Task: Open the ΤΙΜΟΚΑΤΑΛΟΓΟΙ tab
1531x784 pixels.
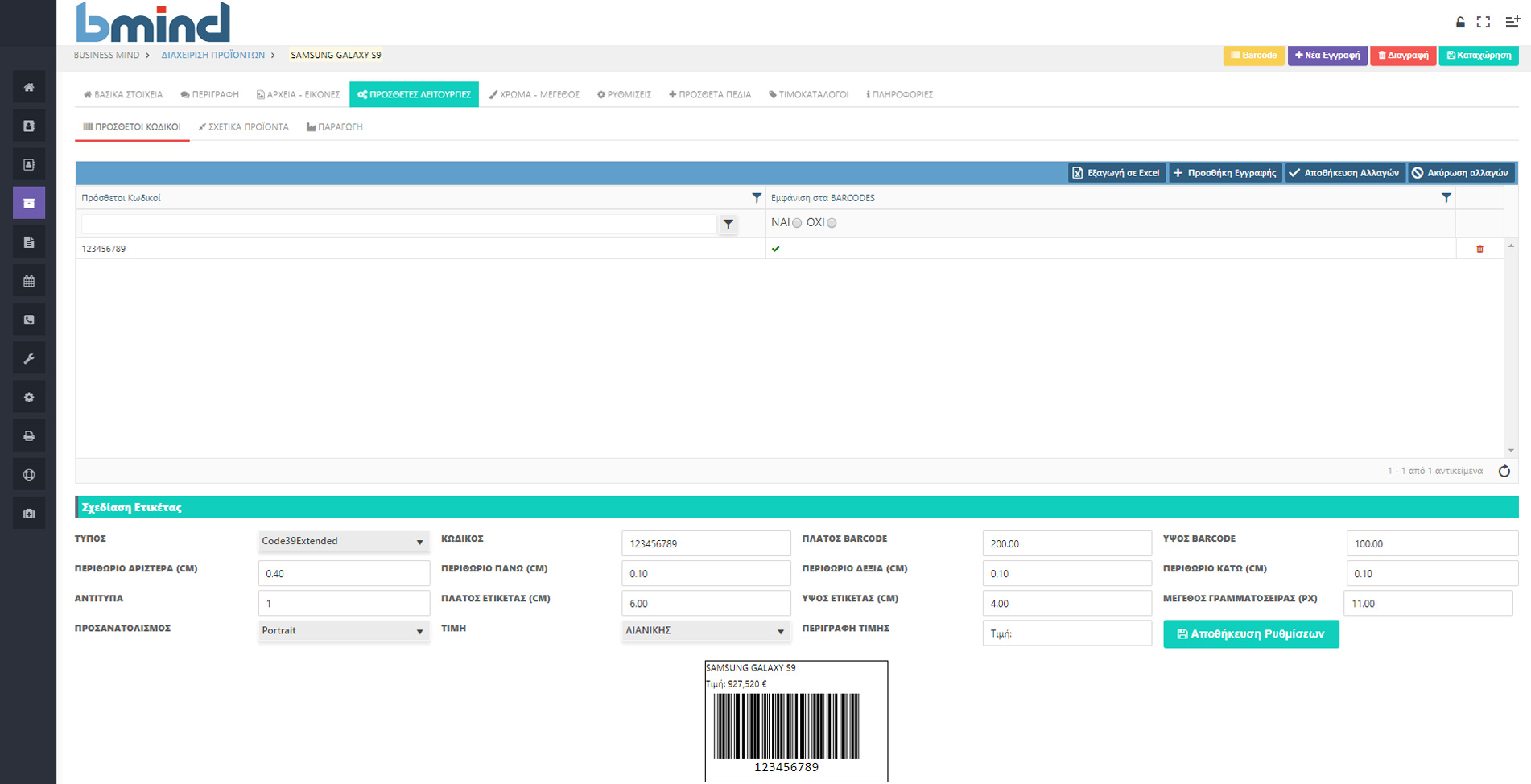Action: pos(808,94)
